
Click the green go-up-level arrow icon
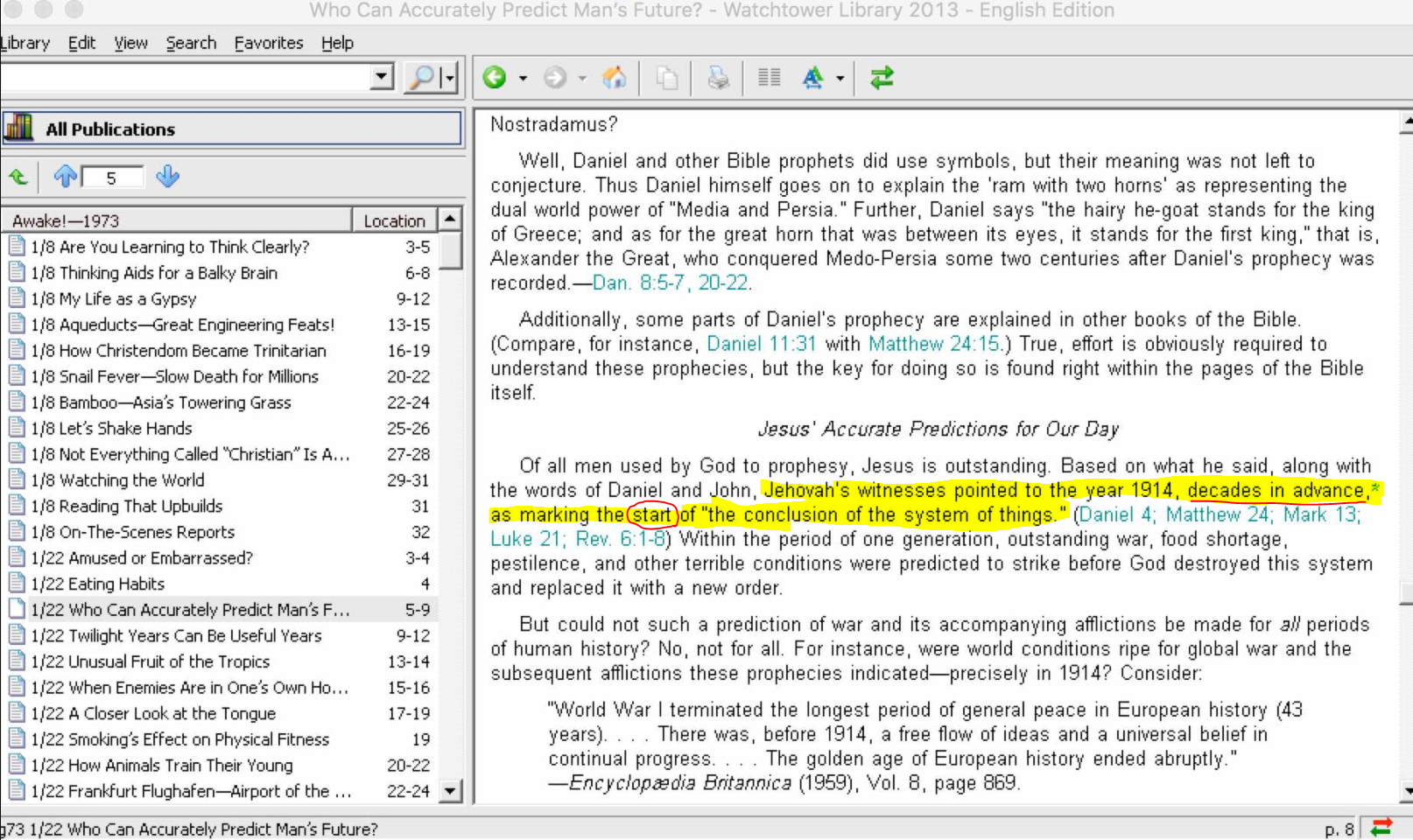pos(18,178)
